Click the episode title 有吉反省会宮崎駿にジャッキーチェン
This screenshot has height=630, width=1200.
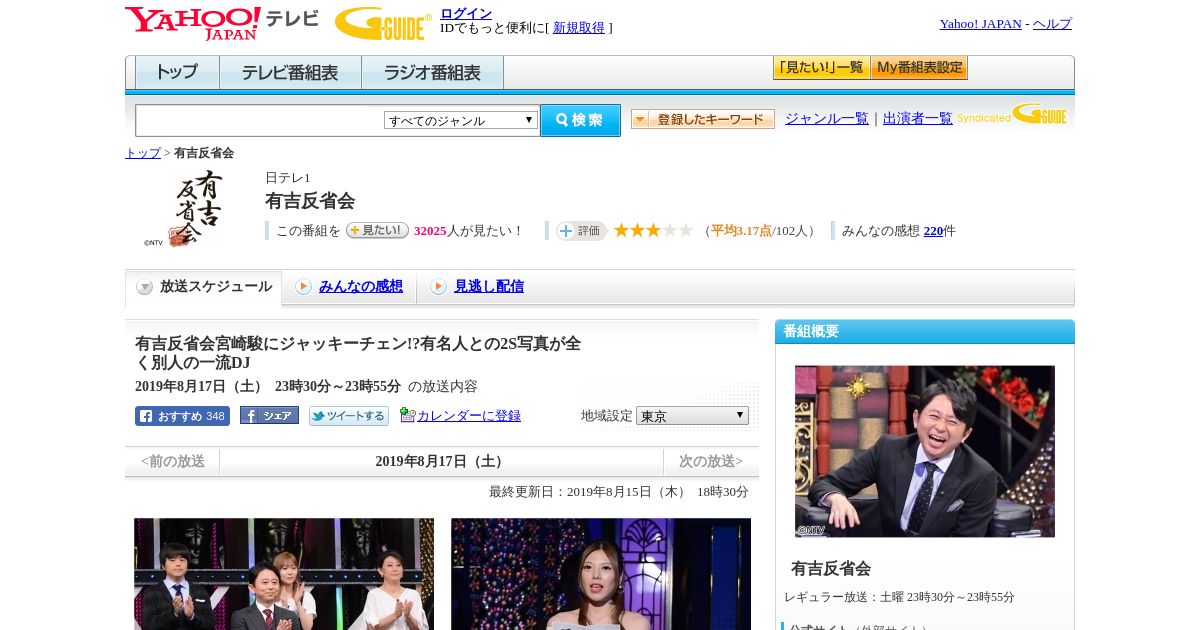tap(358, 353)
